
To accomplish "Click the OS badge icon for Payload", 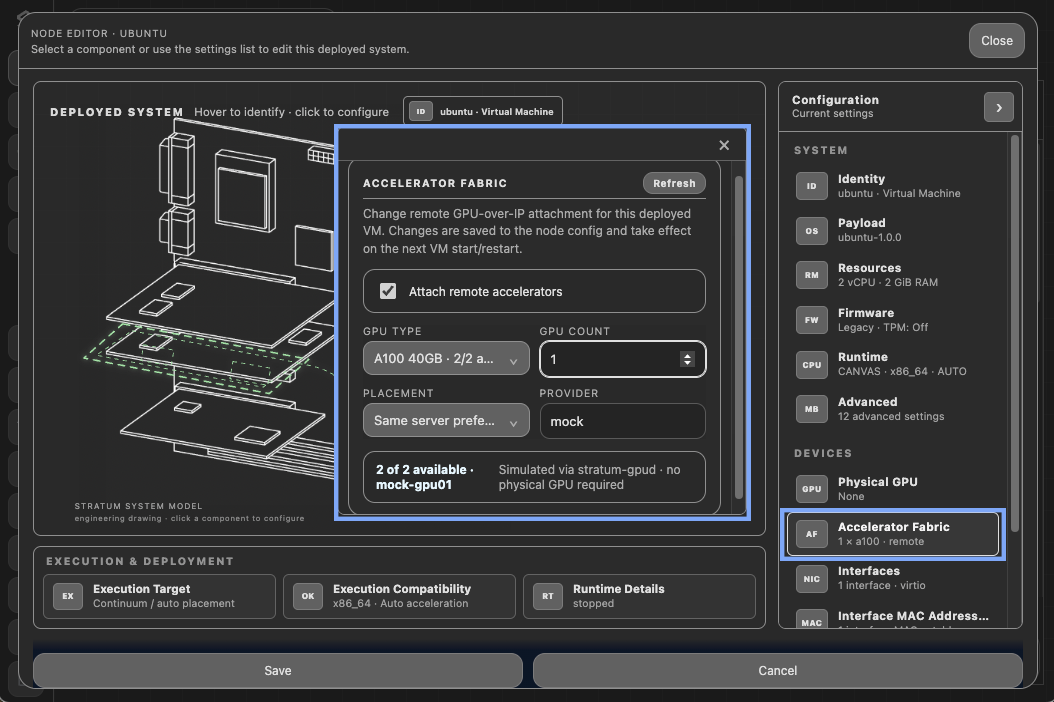I will [811, 231].
